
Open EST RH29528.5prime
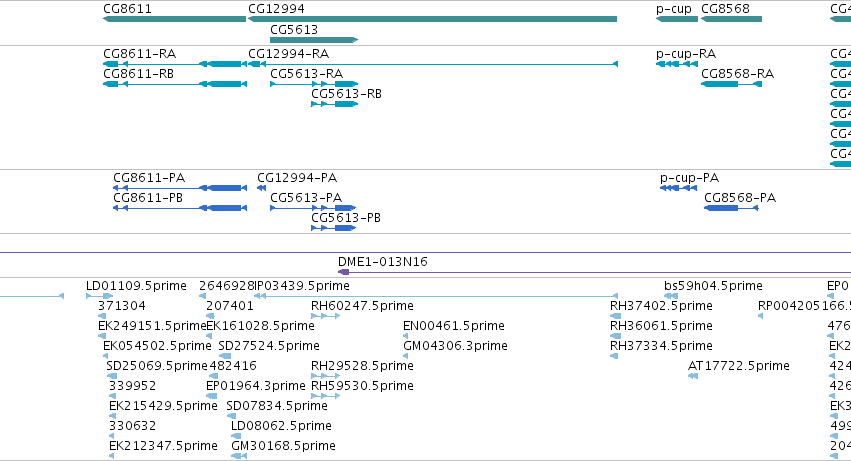(x=363, y=366)
